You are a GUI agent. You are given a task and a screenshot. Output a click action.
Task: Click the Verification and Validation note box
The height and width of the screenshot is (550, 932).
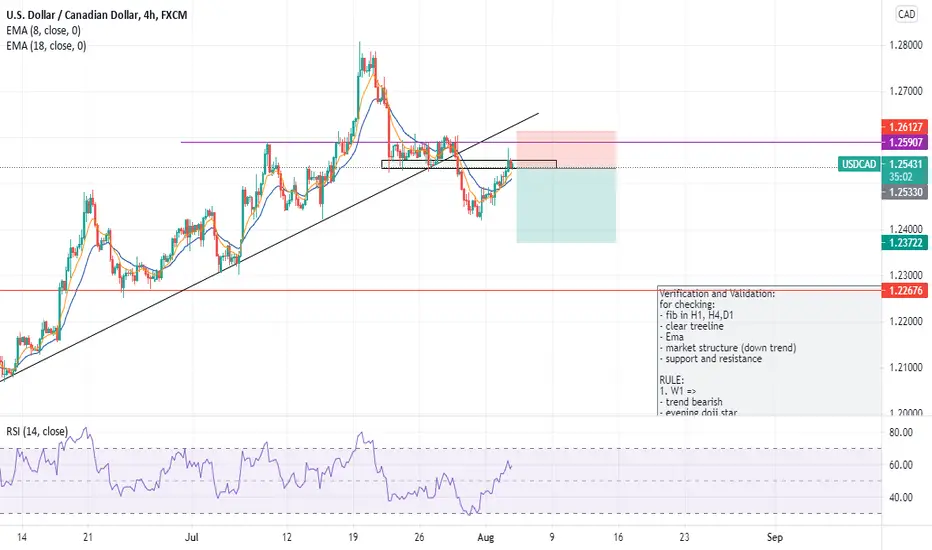click(x=769, y=351)
